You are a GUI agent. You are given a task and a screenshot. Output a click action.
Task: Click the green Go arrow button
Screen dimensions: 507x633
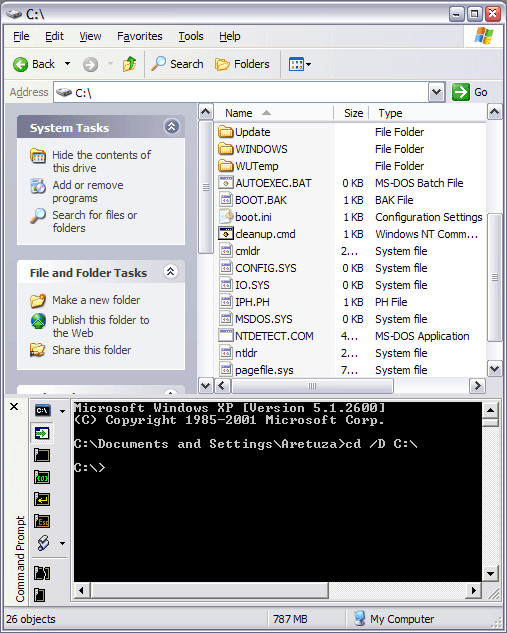461,92
